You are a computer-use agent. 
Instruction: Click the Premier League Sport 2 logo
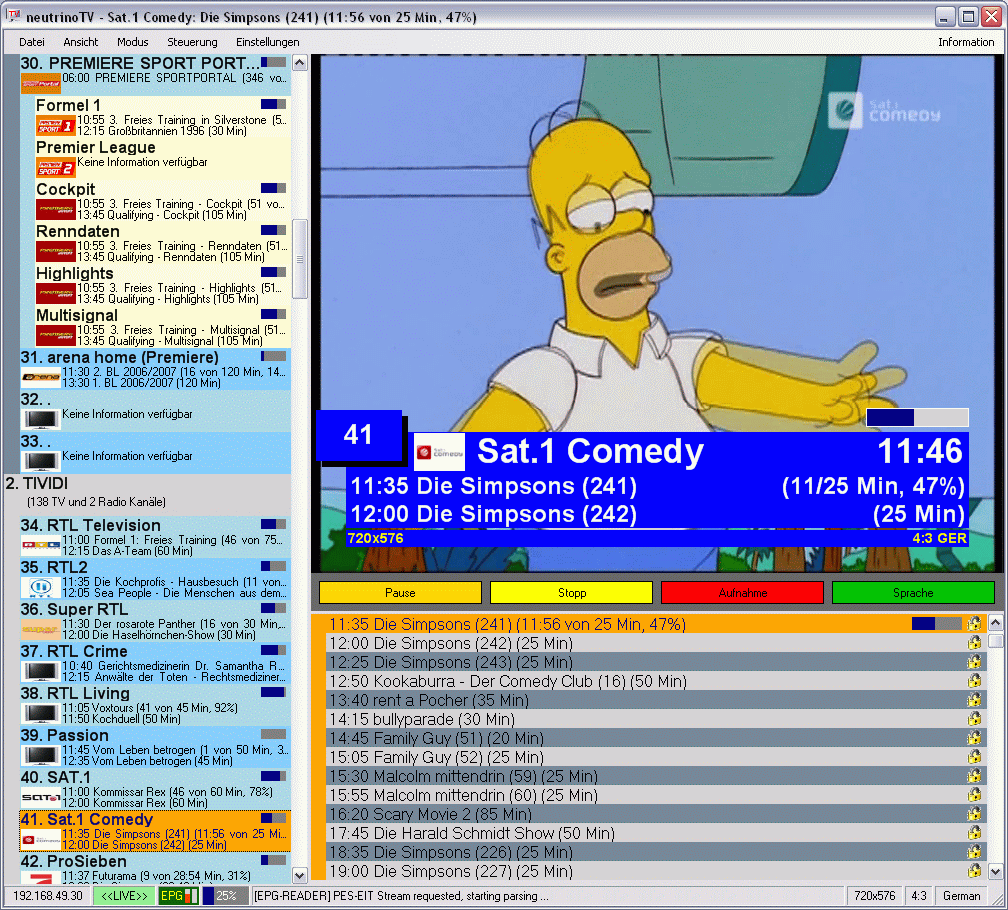tap(56, 167)
